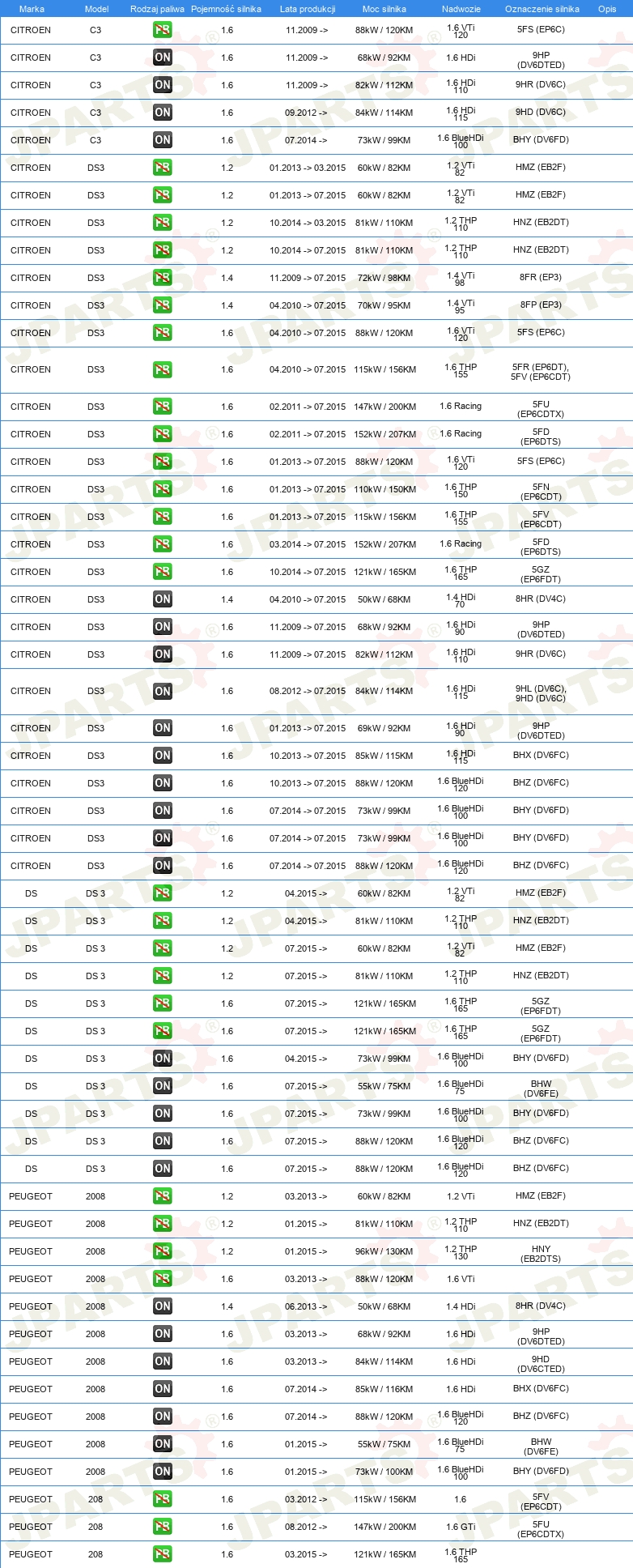Click ON icon in Peugeot 2008 55kW / 75KM row
Viewport: 633px width, 1568px height.
[x=163, y=1444]
